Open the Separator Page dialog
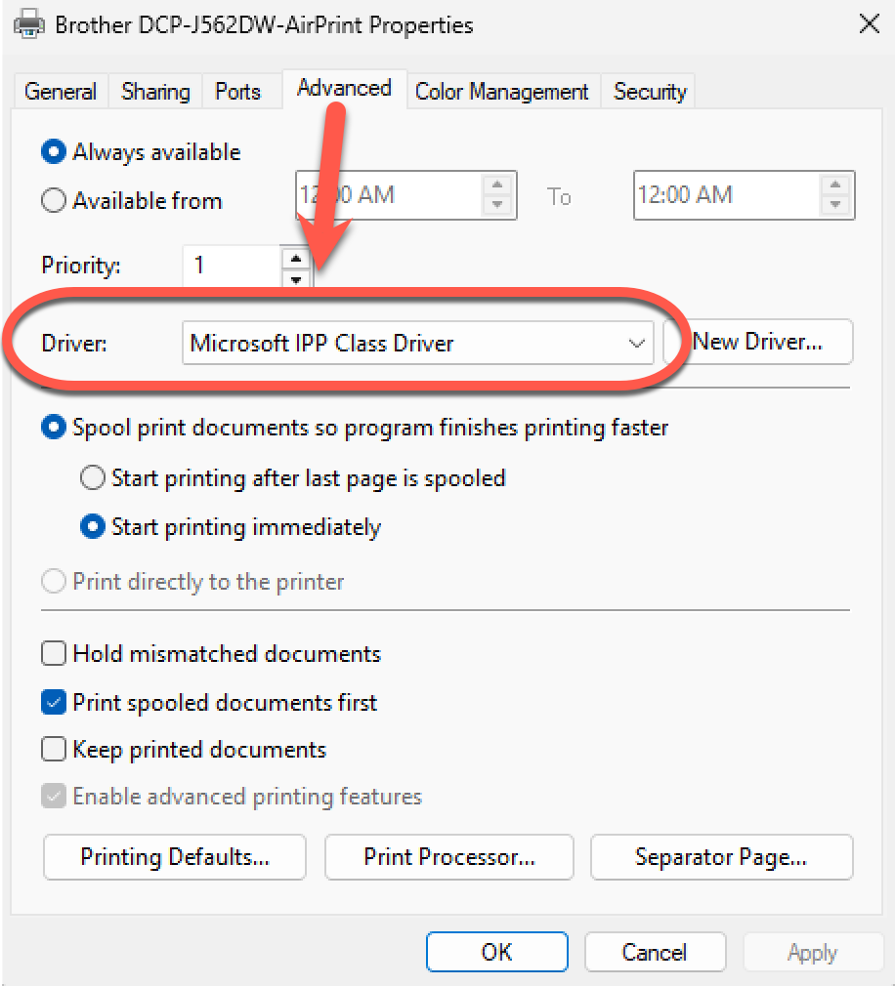 [x=721, y=857]
